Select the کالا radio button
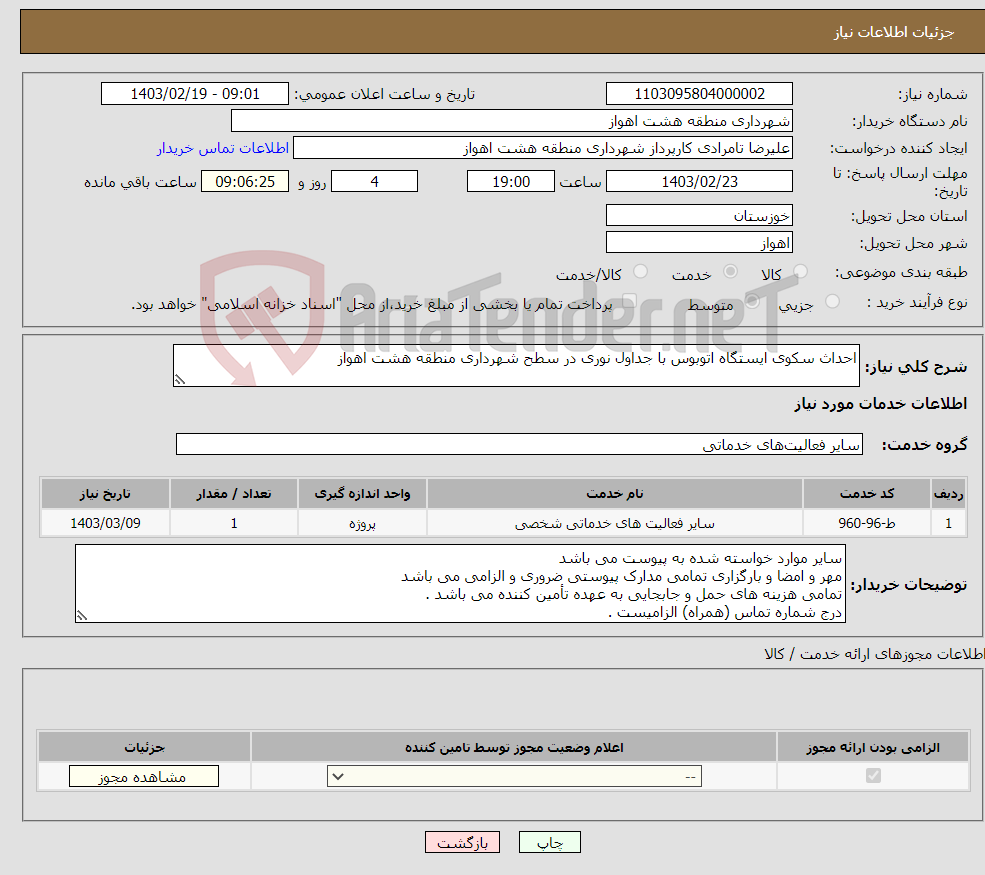This screenshot has width=985, height=875. [800, 272]
